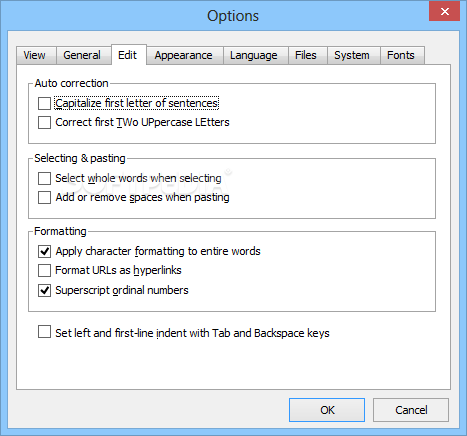Go to the System tab
The height and width of the screenshot is (436, 467).
pyautogui.click(x=353, y=55)
